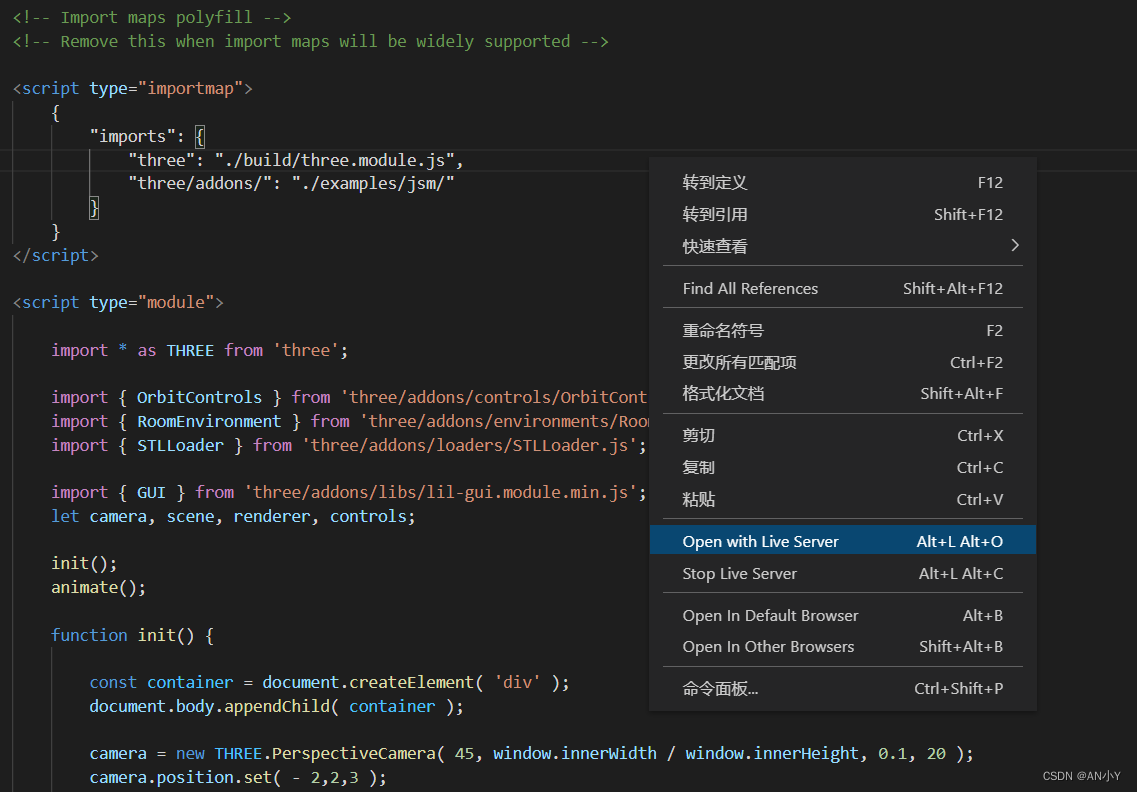Choose "Find All References"
This screenshot has height=792, width=1137.
tap(750, 288)
